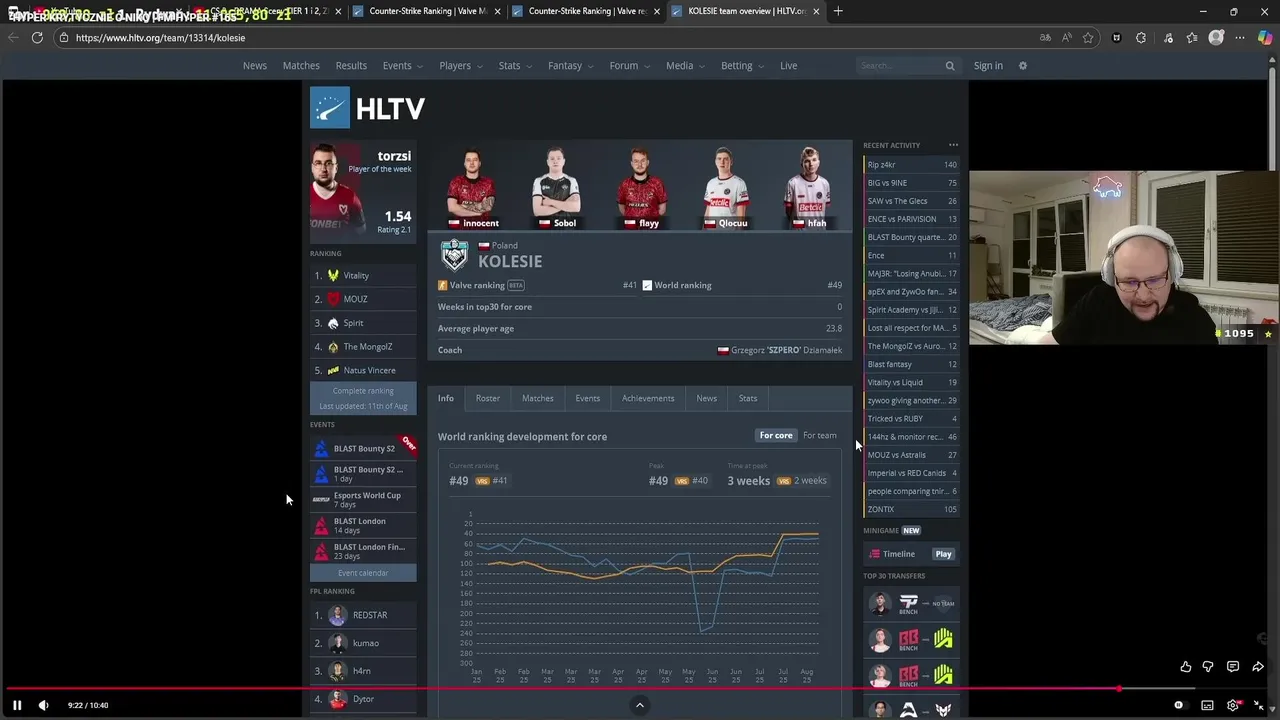Like the video with thumbs up icon
1280x720 pixels.
pos(1185,667)
